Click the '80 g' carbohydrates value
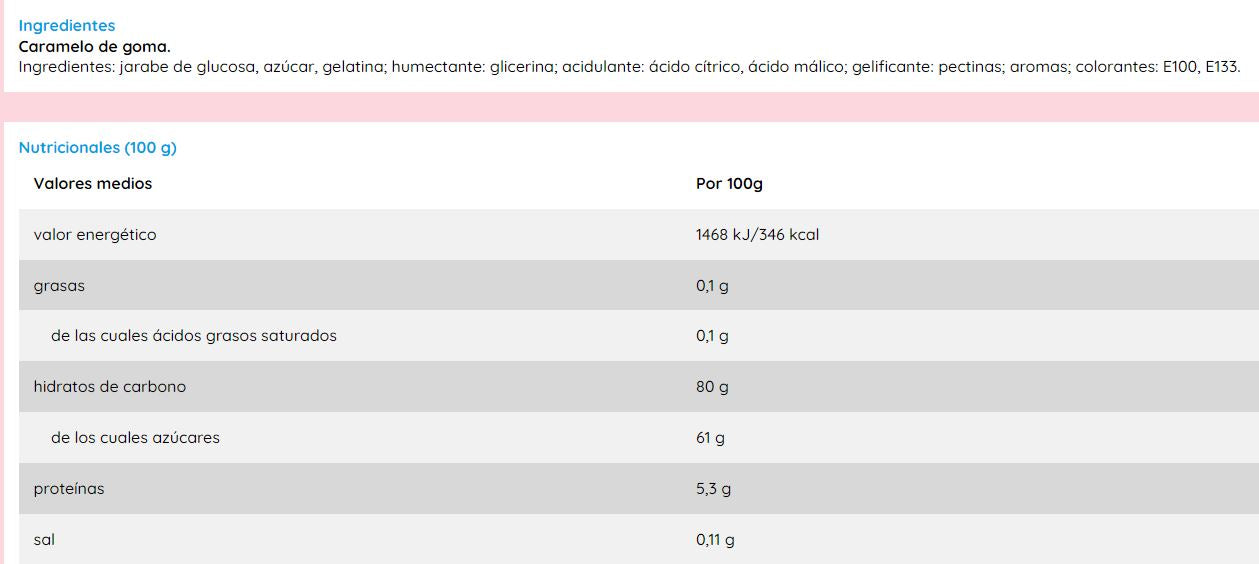The image size is (1259, 564). coord(712,387)
